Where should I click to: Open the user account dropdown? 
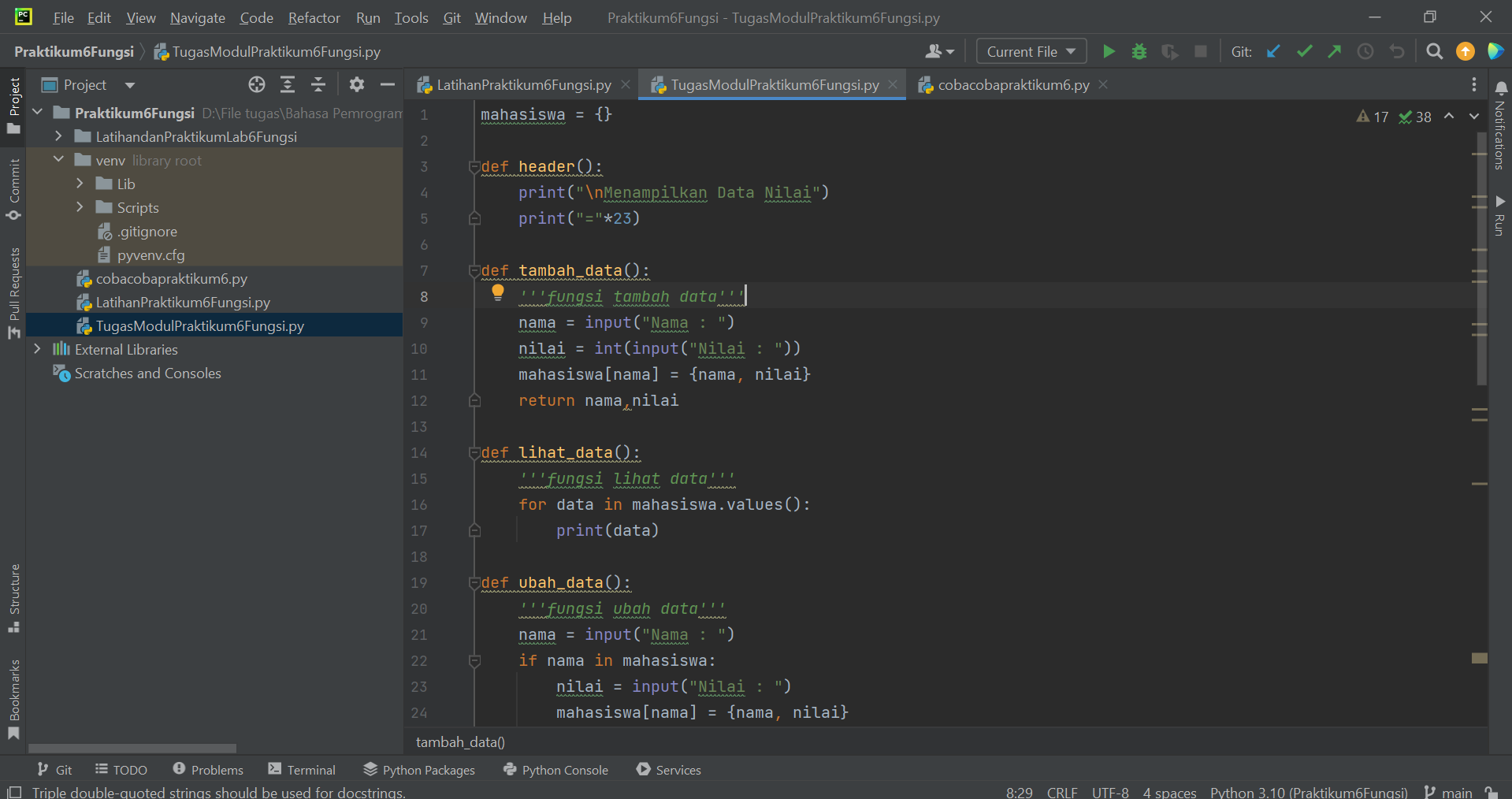click(x=939, y=52)
